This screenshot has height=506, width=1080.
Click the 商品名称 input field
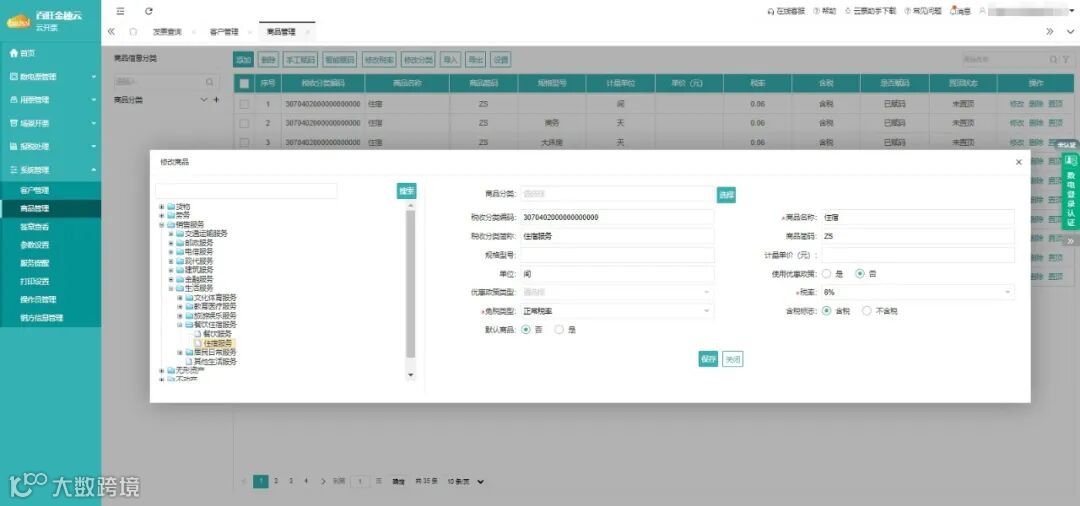[x=917, y=218]
